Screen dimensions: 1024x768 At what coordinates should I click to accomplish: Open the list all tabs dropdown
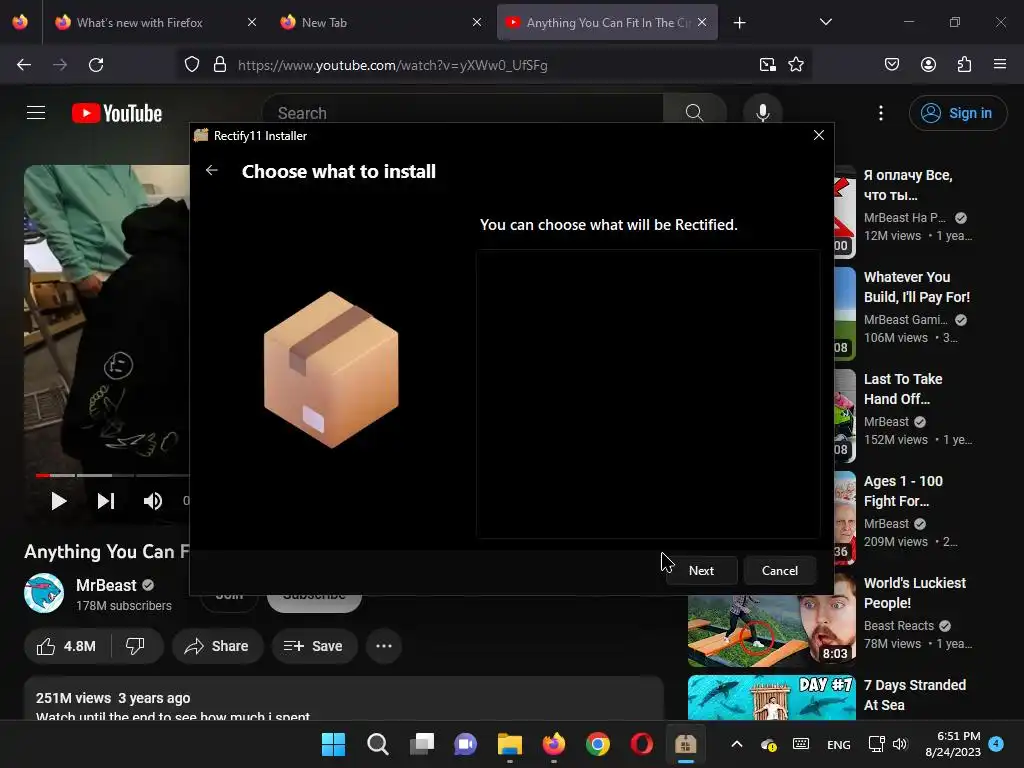tap(825, 23)
